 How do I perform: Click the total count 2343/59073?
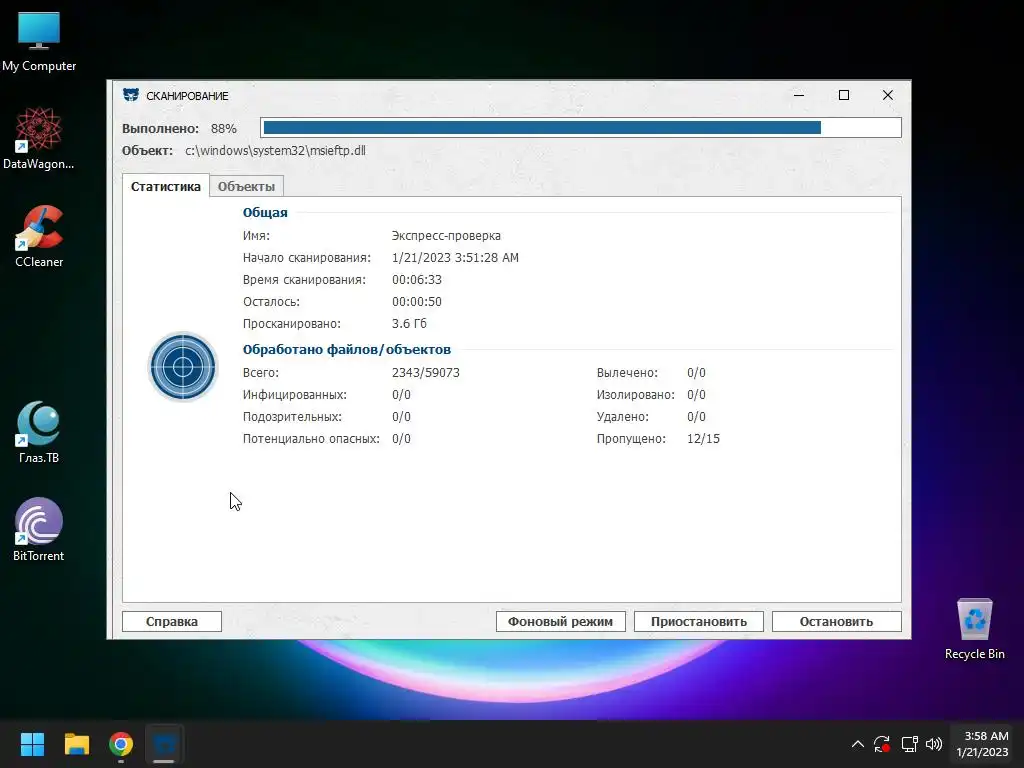coord(426,373)
